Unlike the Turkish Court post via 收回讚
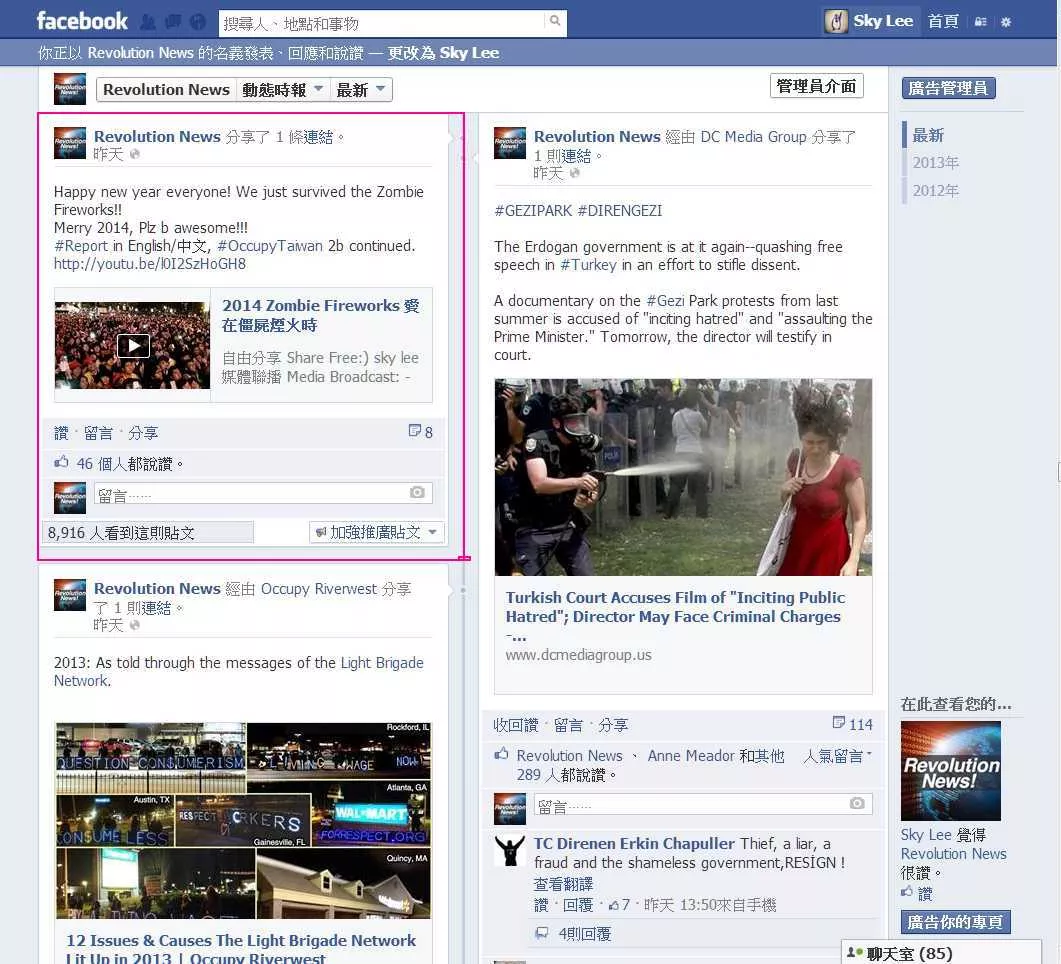 516,725
